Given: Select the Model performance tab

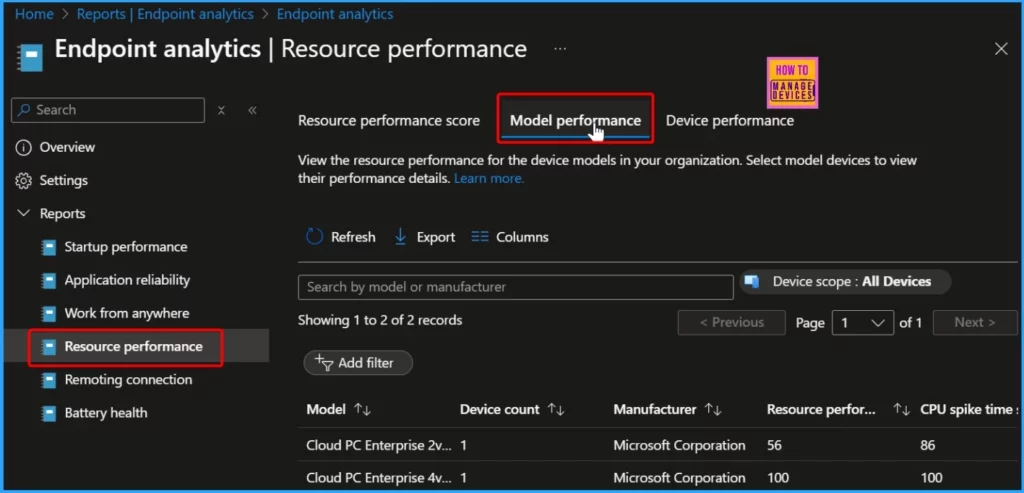Looking at the screenshot, I should [x=575, y=121].
